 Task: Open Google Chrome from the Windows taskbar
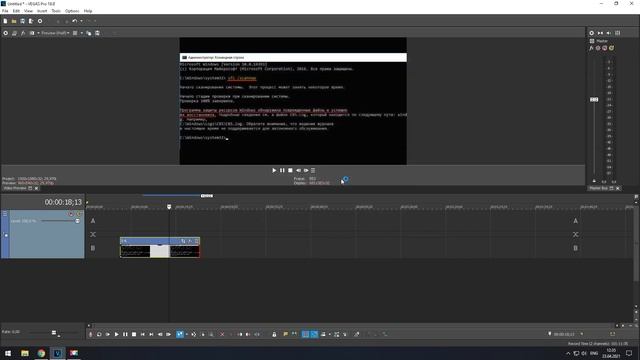coord(41,353)
